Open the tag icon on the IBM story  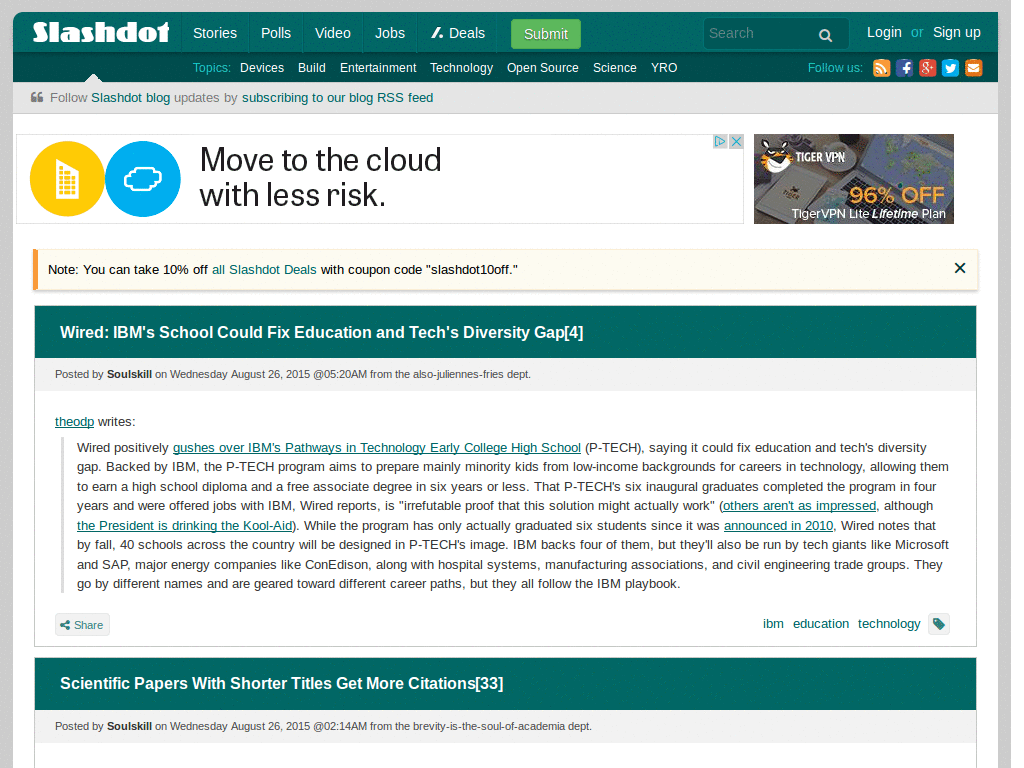click(x=938, y=623)
